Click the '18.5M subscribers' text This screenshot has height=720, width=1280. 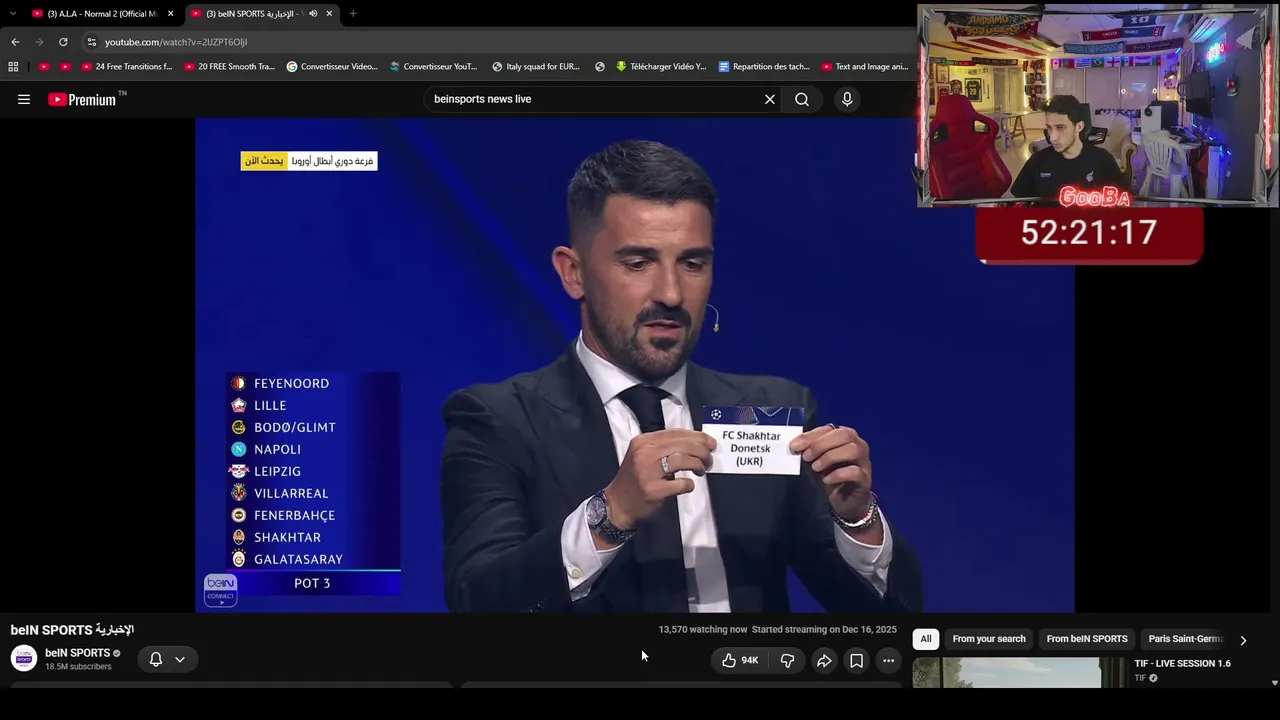pos(78,667)
